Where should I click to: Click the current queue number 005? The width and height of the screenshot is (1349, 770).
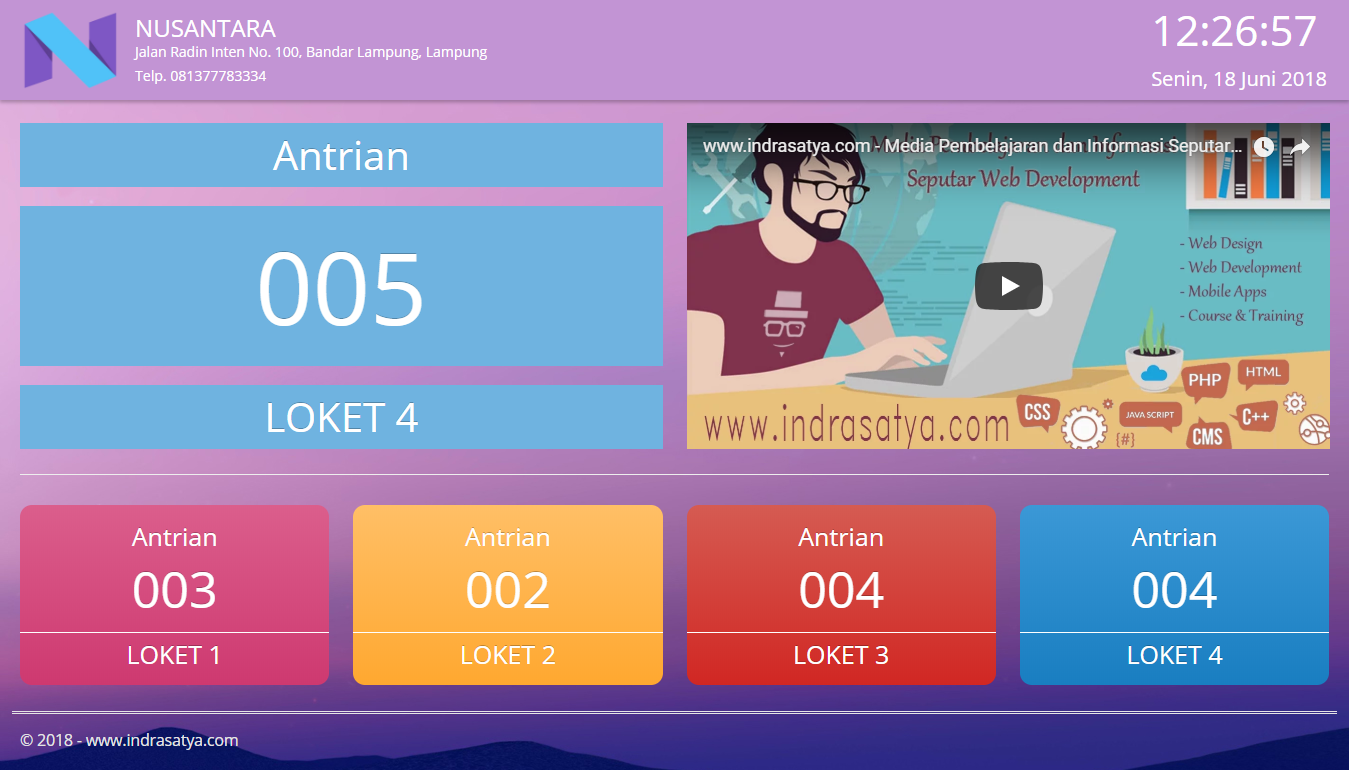click(341, 289)
